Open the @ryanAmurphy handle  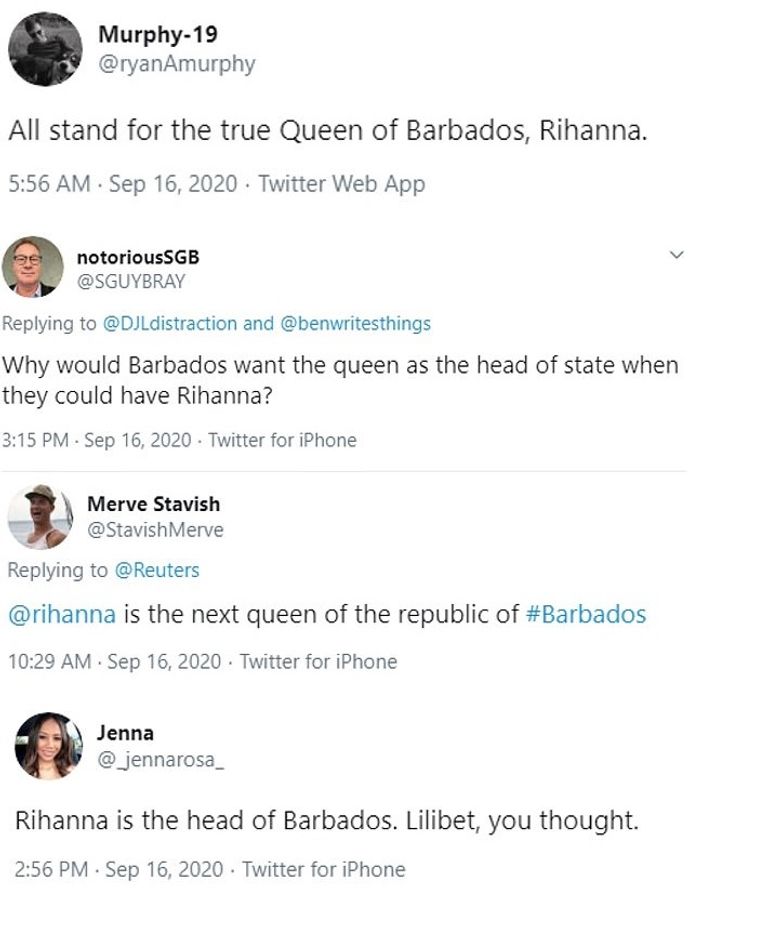click(x=176, y=64)
